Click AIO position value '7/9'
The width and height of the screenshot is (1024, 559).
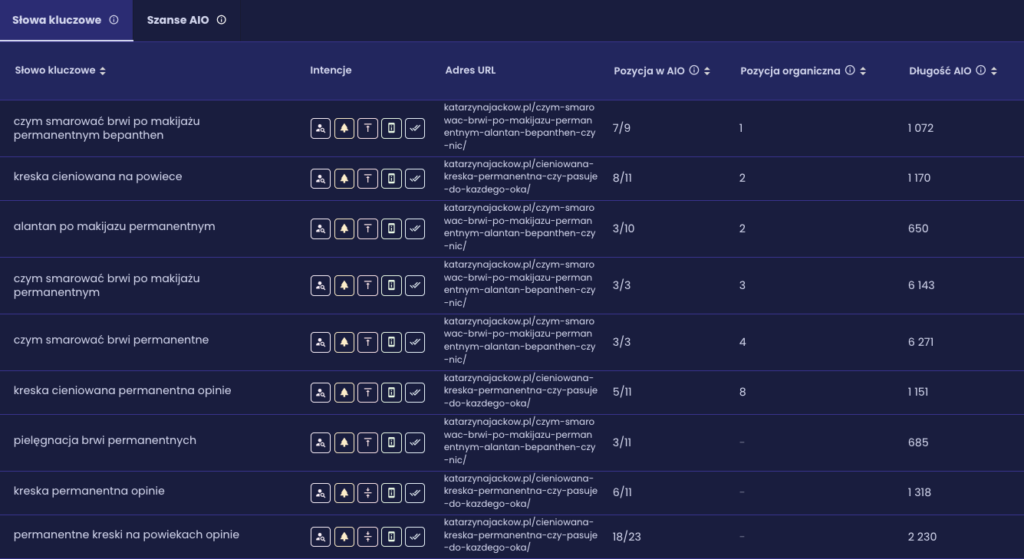pyautogui.click(x=622, y=128)
